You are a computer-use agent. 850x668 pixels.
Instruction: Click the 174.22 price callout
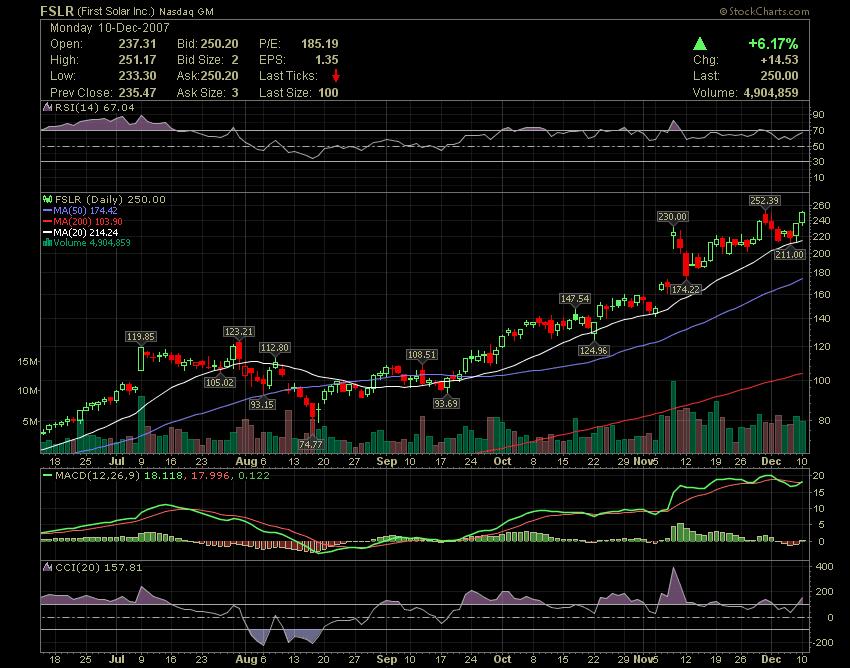(x=686, y=290)
